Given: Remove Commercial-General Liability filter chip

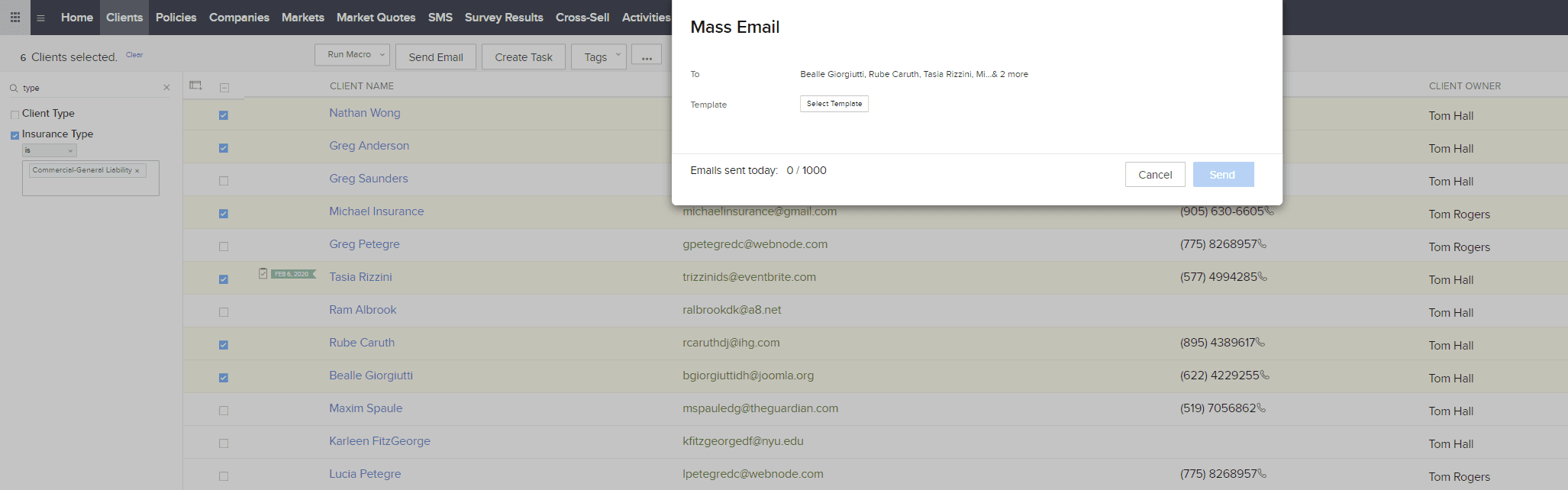Looking at the screenshot, I should coord(137,171).
